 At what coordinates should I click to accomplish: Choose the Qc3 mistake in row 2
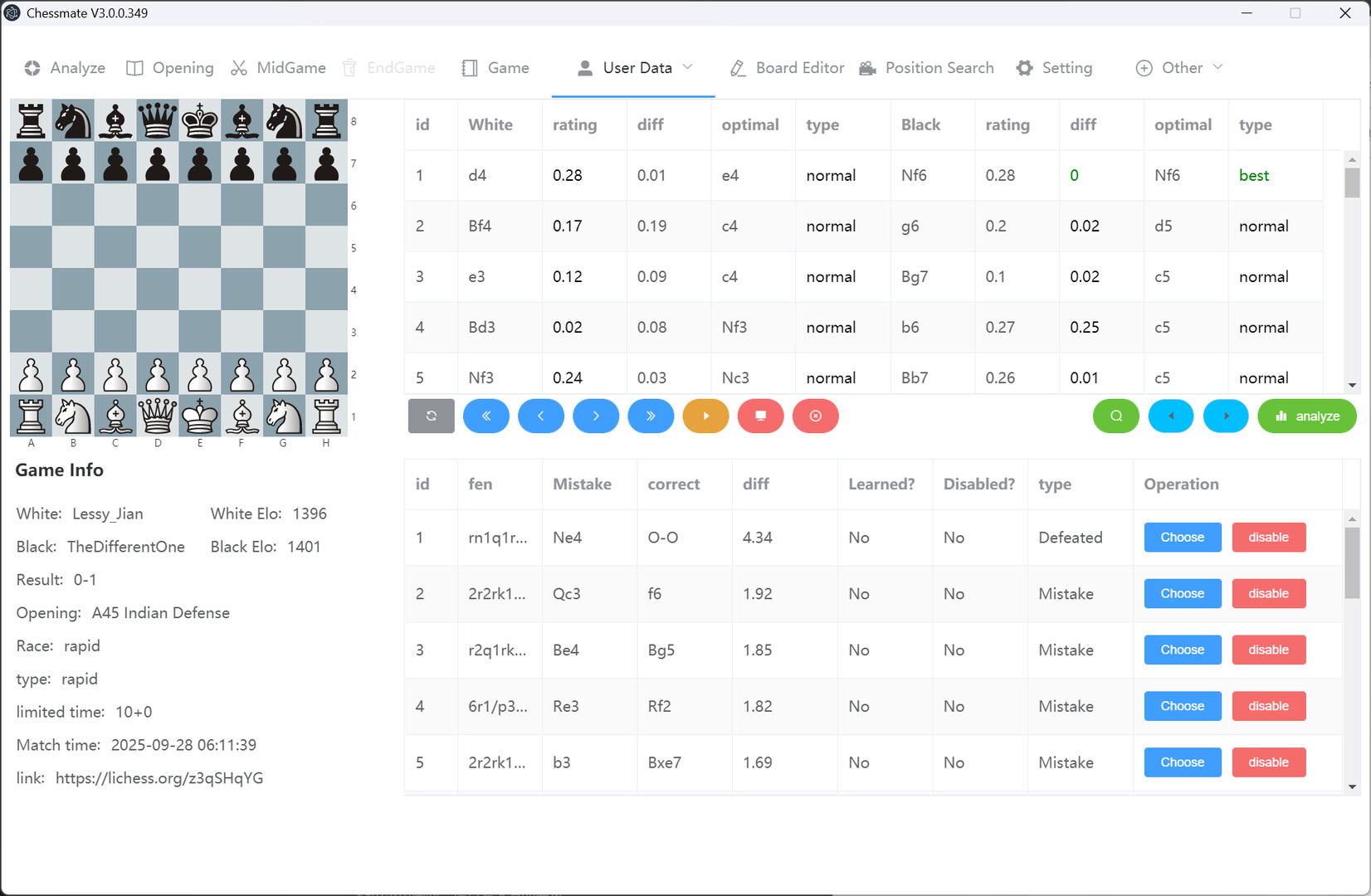(x=1182, y=593)
